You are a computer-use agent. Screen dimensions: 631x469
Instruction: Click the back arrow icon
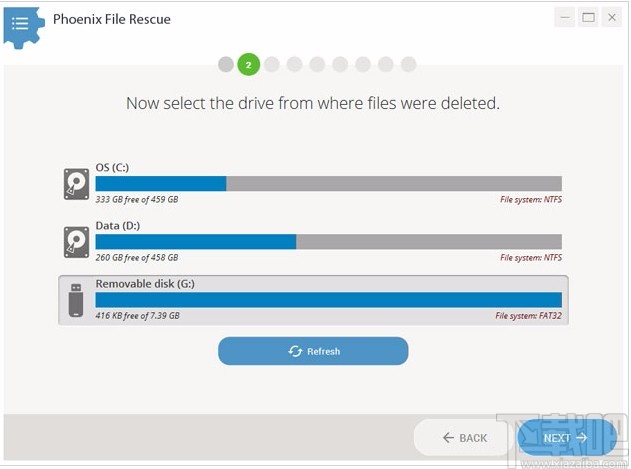(x=447, y=437)
